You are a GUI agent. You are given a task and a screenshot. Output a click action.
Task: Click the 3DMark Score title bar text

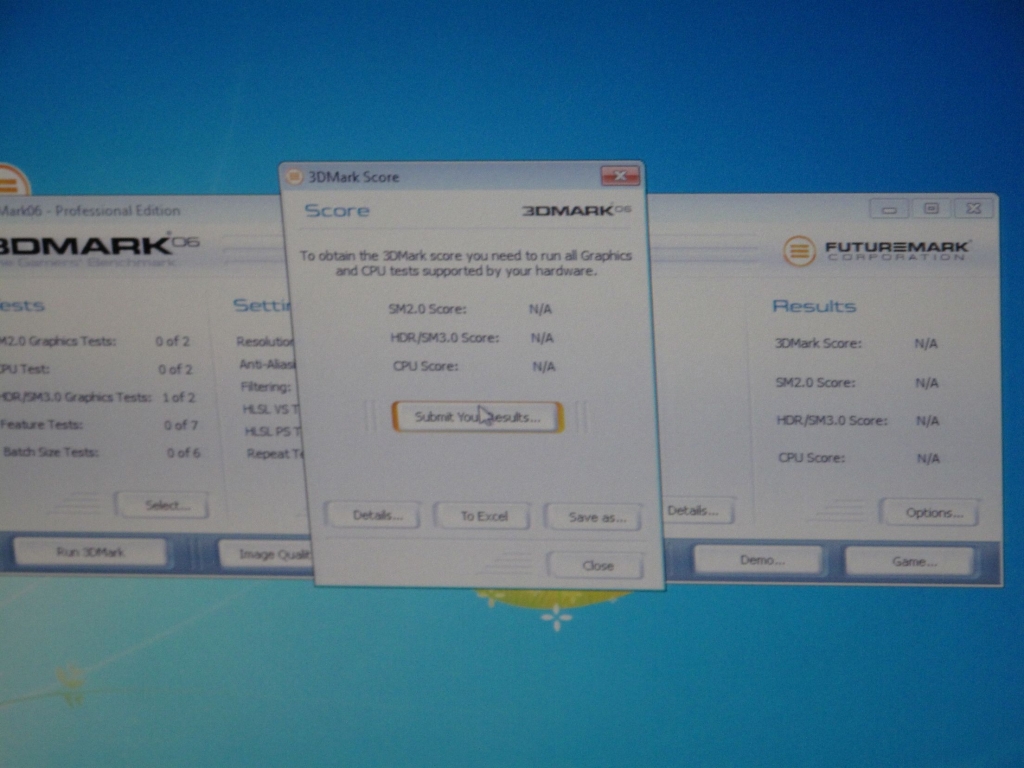(353, 177)
